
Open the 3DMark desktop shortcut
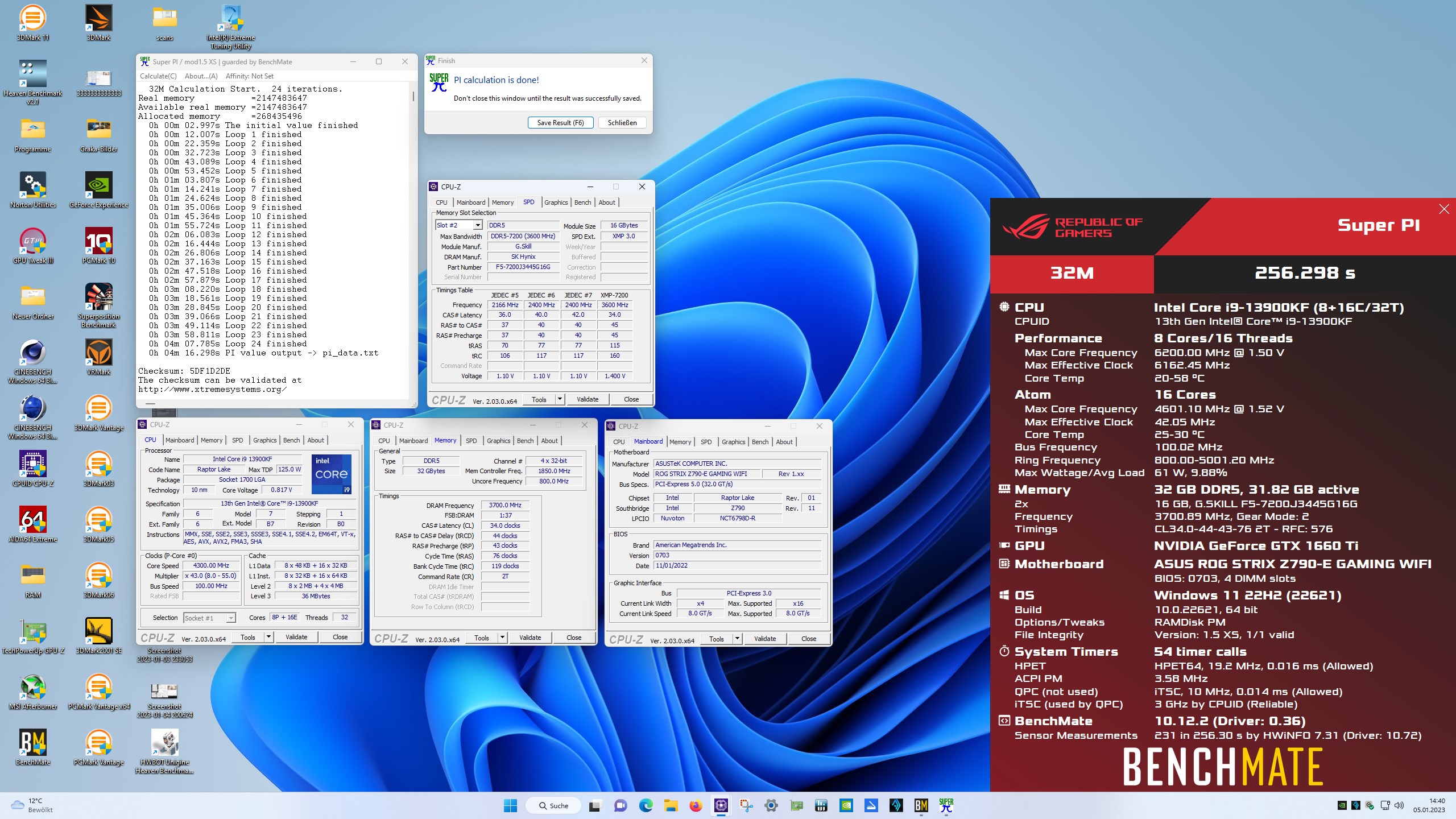[x=98, y=23]
